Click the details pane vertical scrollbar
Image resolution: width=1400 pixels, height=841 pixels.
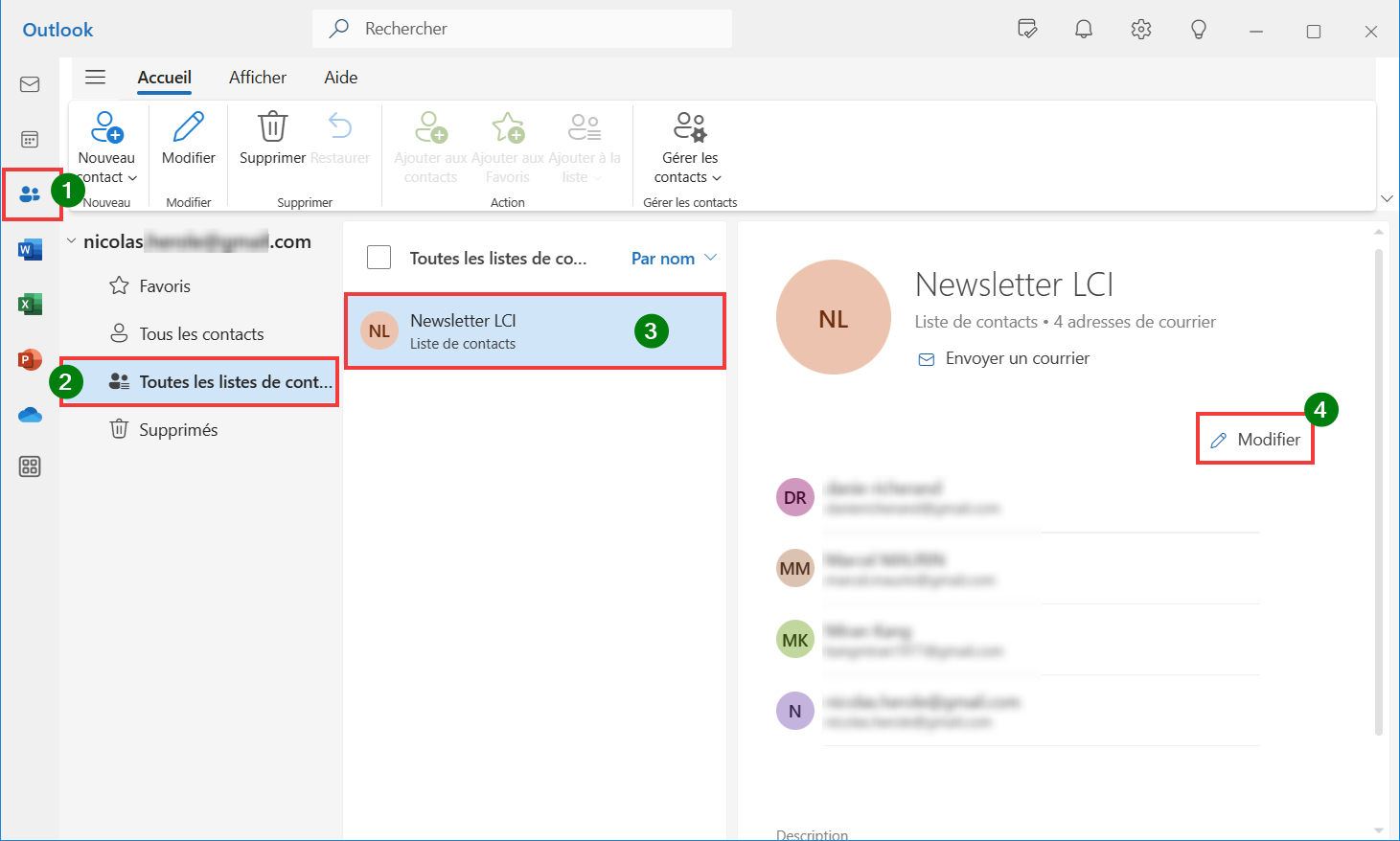[1379, 492]
